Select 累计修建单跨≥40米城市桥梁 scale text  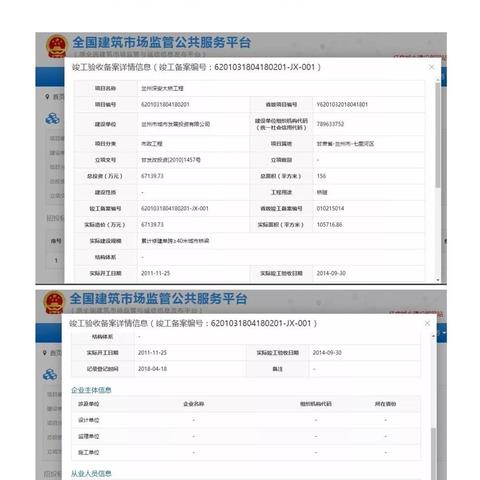(175, 241)
